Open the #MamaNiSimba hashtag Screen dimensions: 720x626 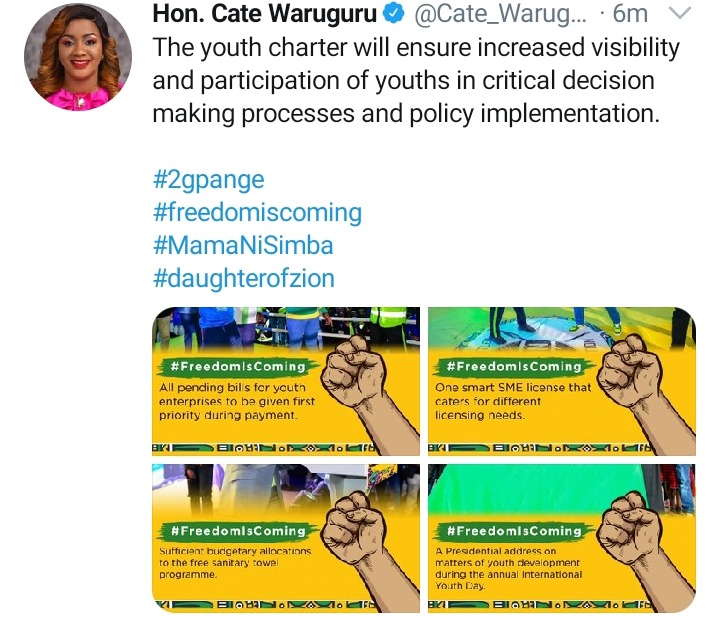pos(243,245)
